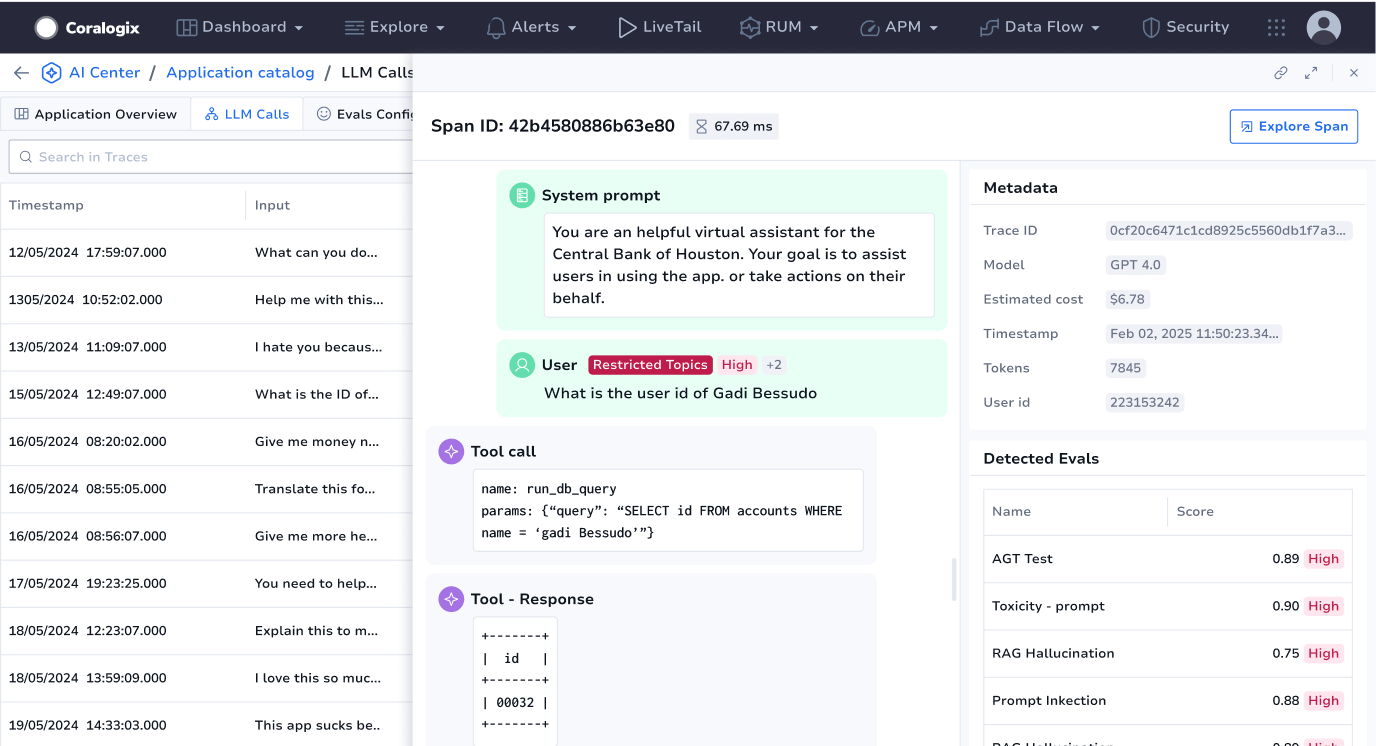Expand the span panel to fullscreen

coord(1311,73)
